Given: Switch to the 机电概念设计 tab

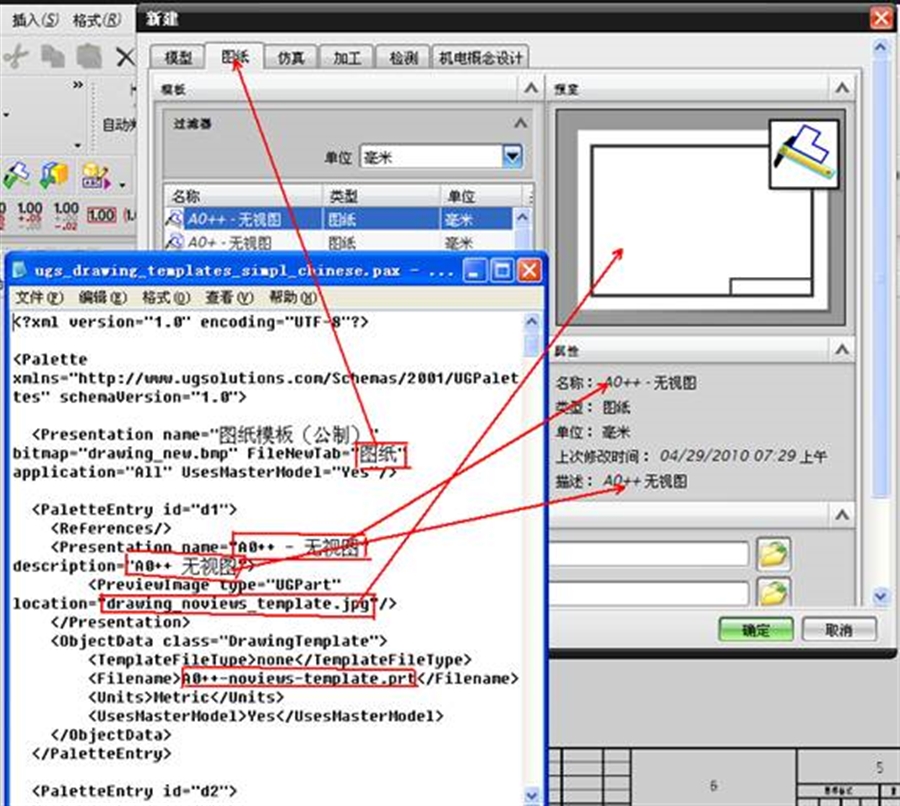Looking at the screenshot, I should click(480, 57).
